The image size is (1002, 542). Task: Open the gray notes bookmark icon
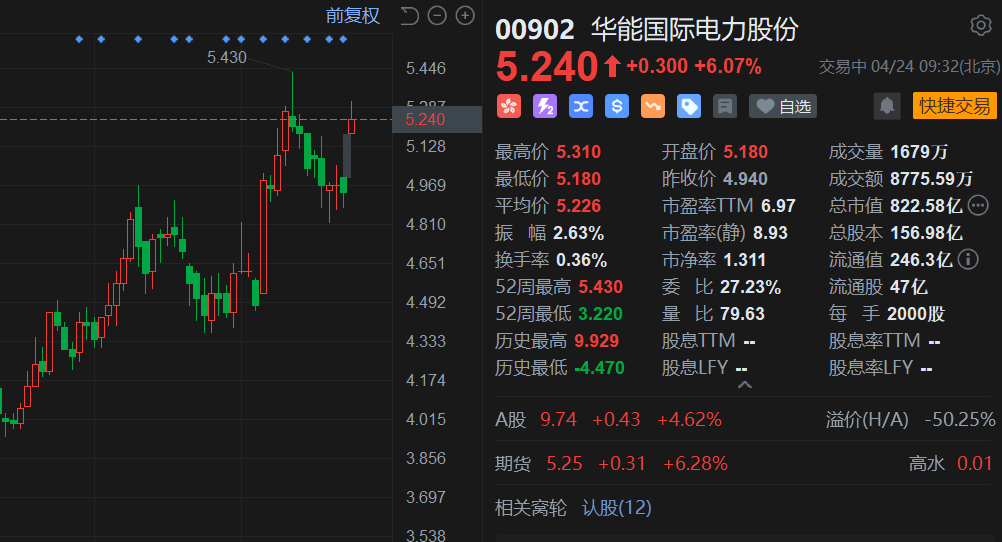point(725,106)
